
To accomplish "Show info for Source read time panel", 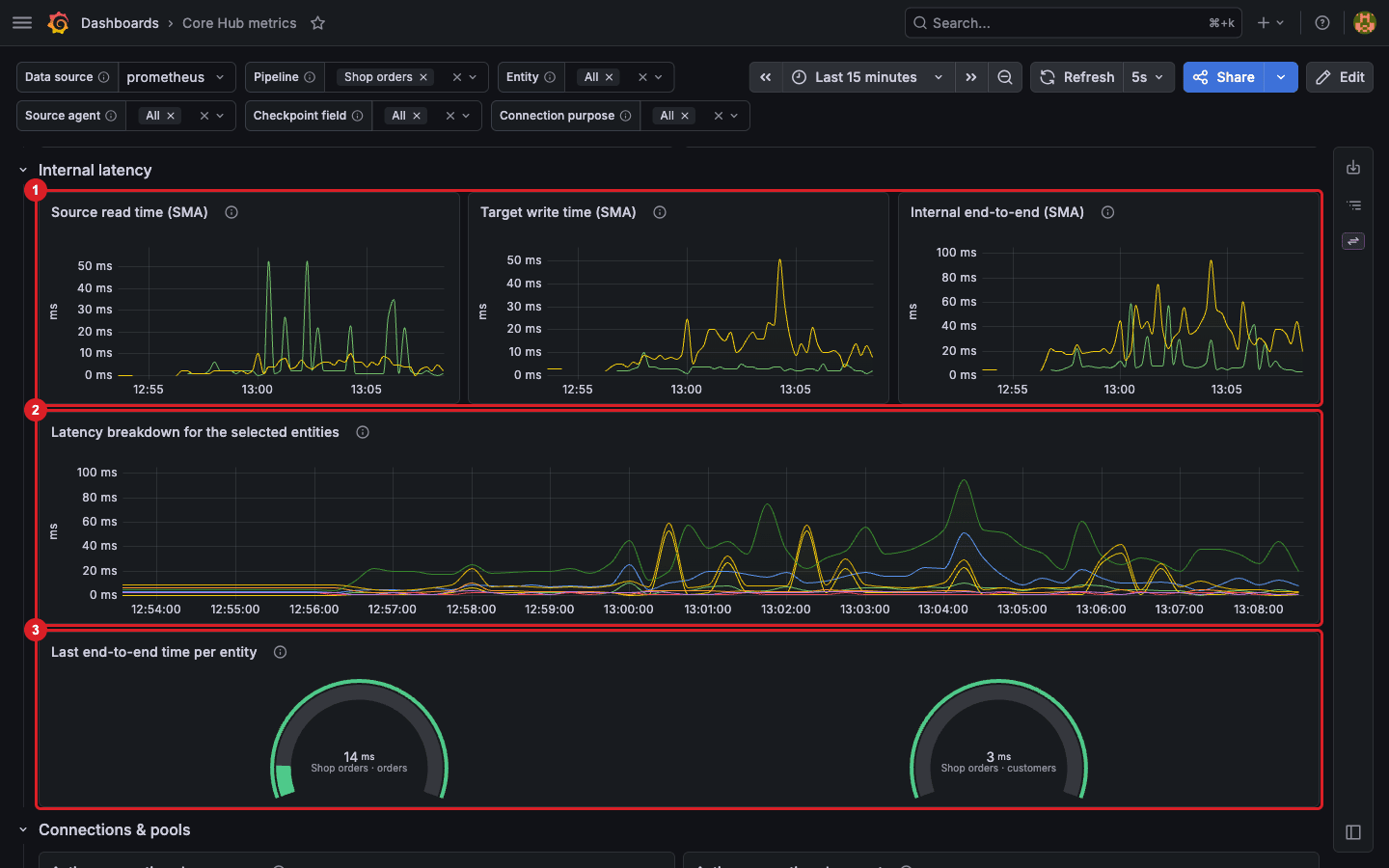I will (231, 212).
